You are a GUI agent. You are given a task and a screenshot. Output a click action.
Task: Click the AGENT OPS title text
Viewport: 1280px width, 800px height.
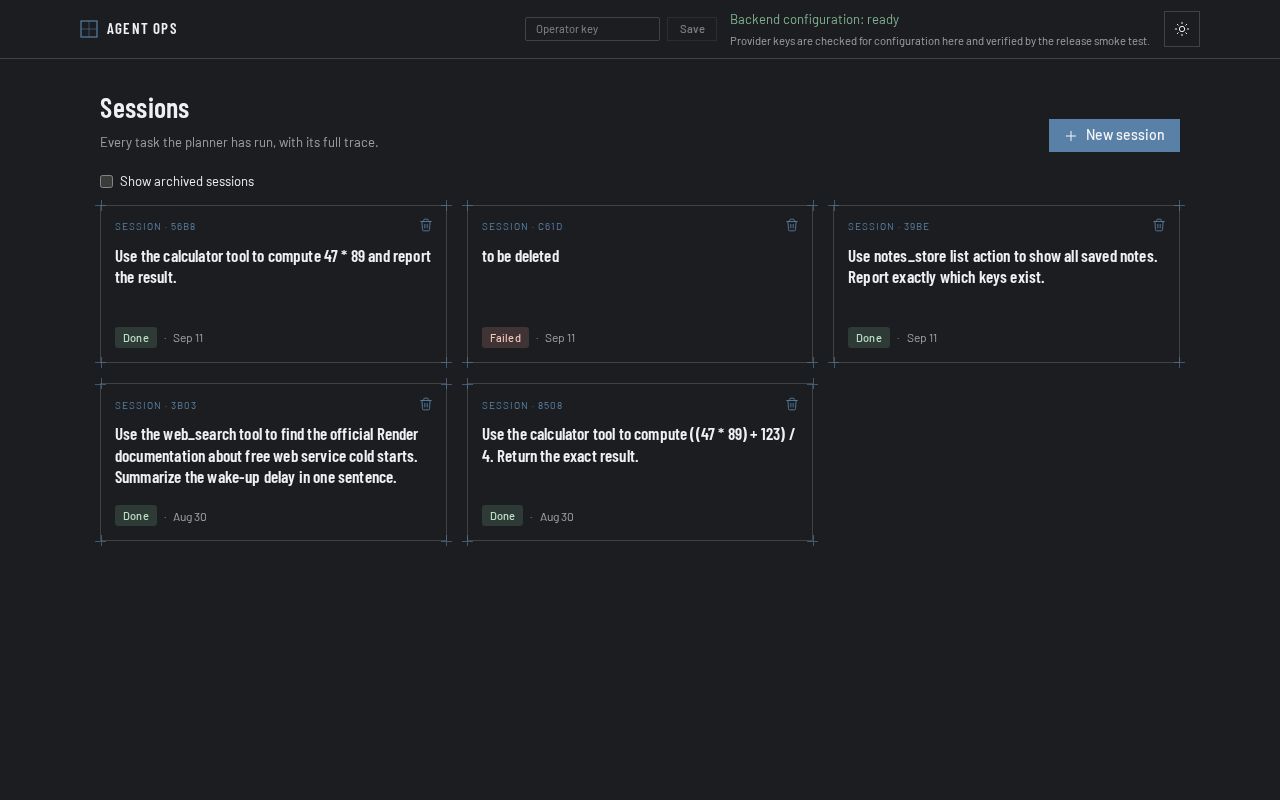click(x=142, y=29)
